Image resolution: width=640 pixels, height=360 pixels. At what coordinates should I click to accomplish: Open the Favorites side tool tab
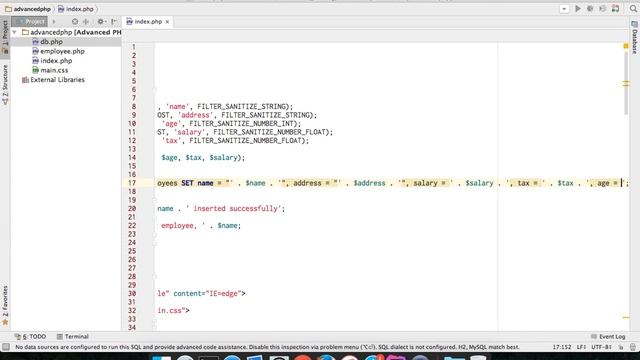coord(5,305)
